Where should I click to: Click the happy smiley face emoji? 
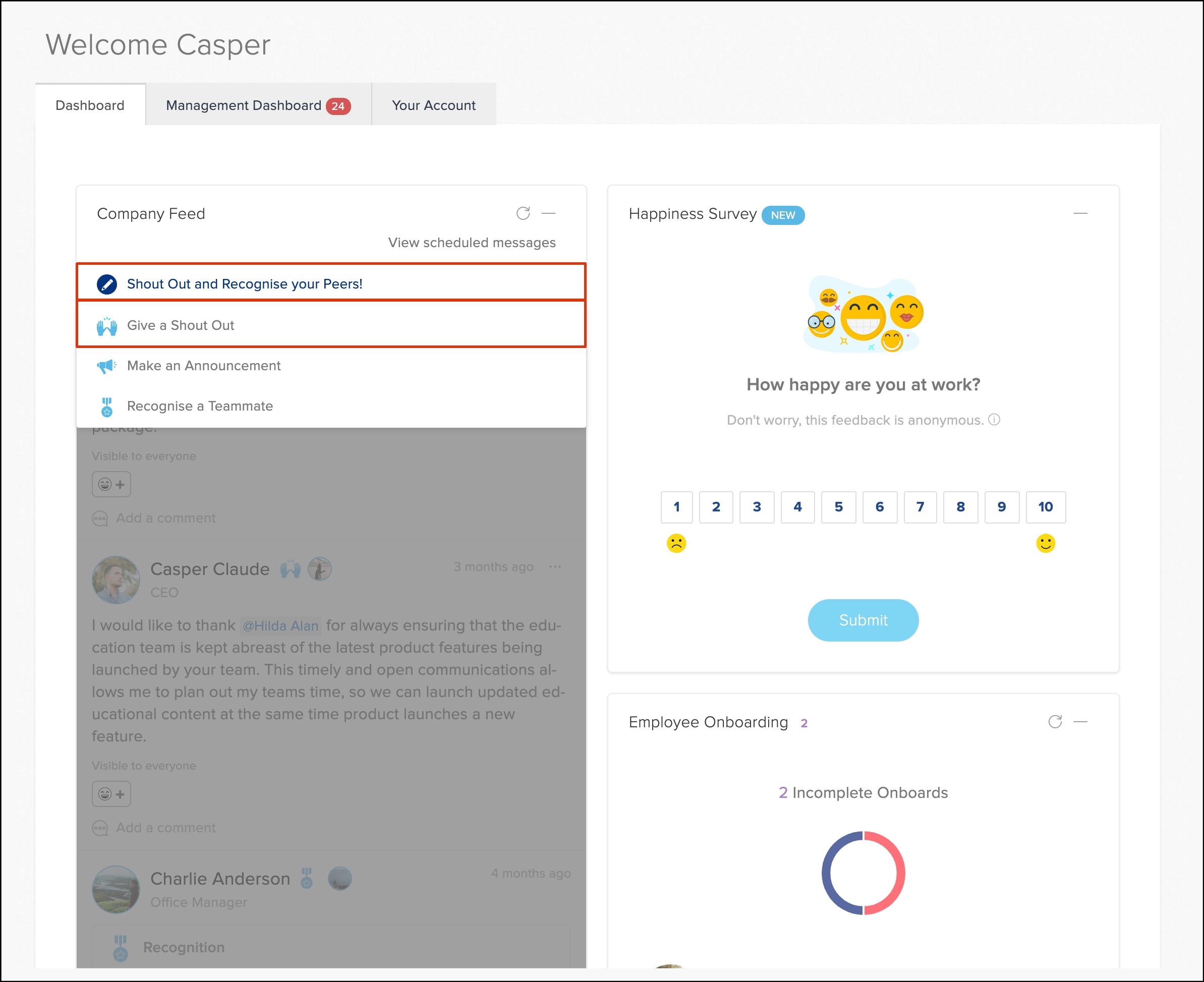coord(1045,543)
